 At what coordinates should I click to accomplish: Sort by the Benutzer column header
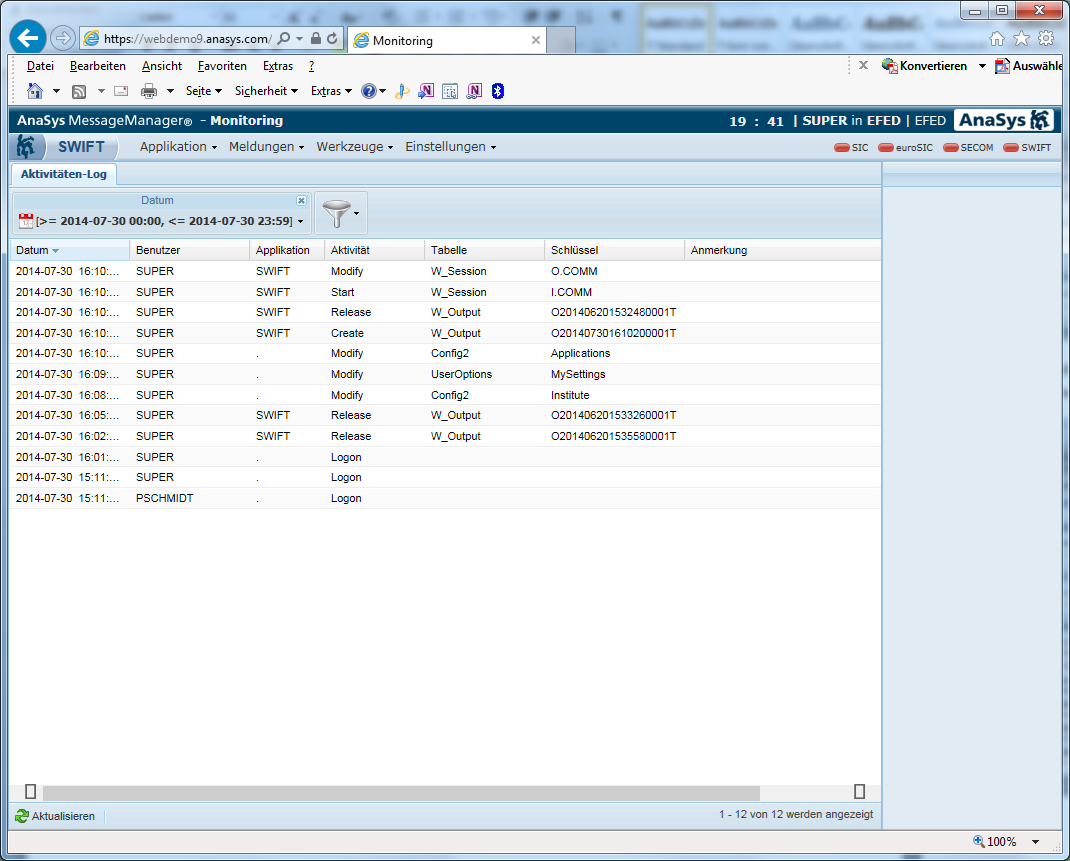189,250
